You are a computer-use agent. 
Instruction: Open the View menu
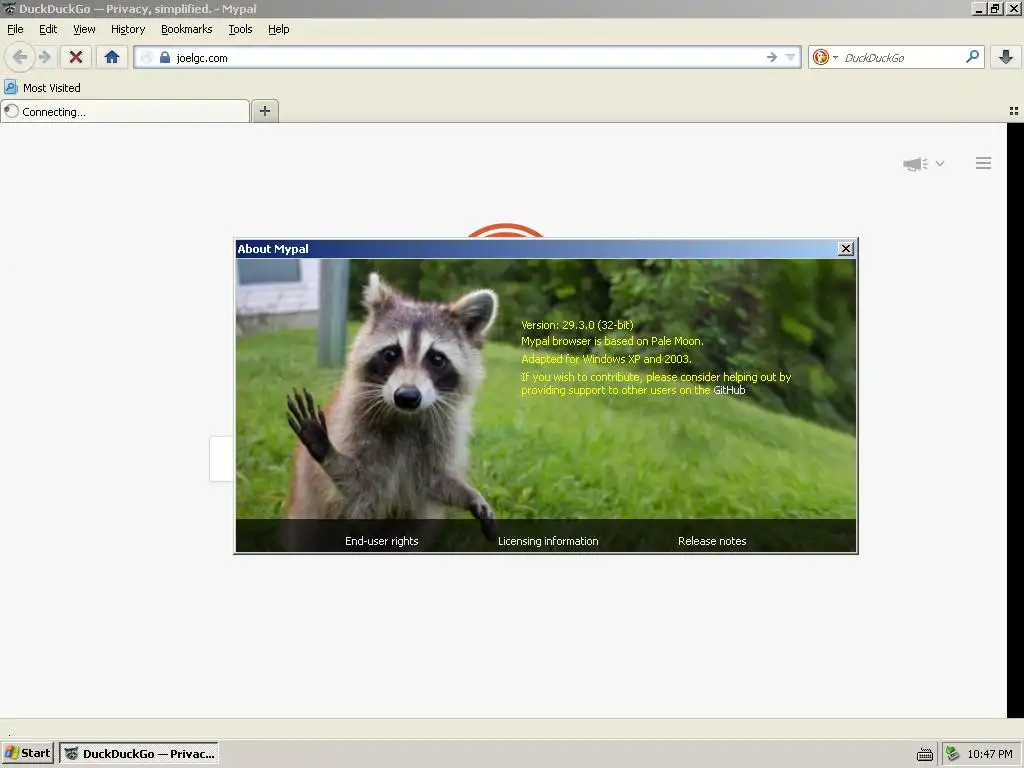pos(84,29)
